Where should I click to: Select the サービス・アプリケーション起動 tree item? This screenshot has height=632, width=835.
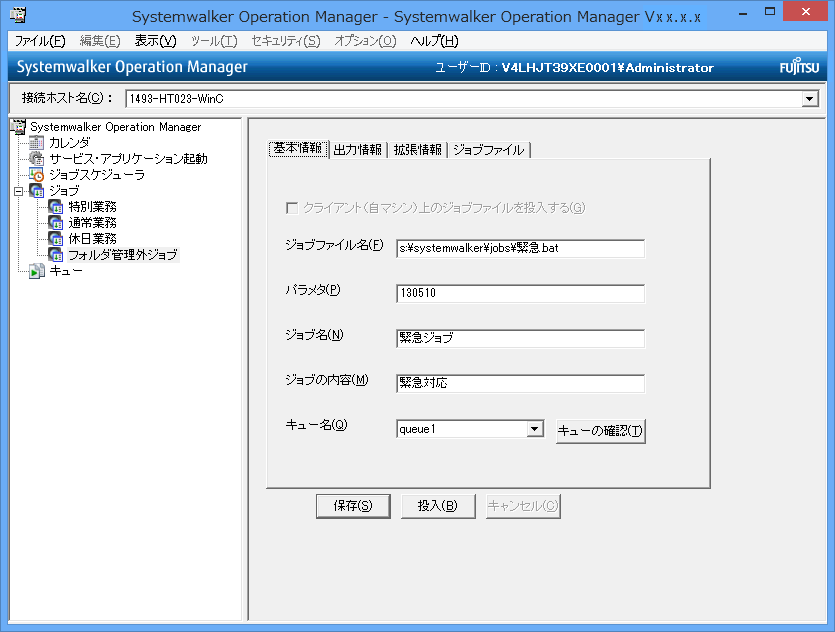pos(128,159)
